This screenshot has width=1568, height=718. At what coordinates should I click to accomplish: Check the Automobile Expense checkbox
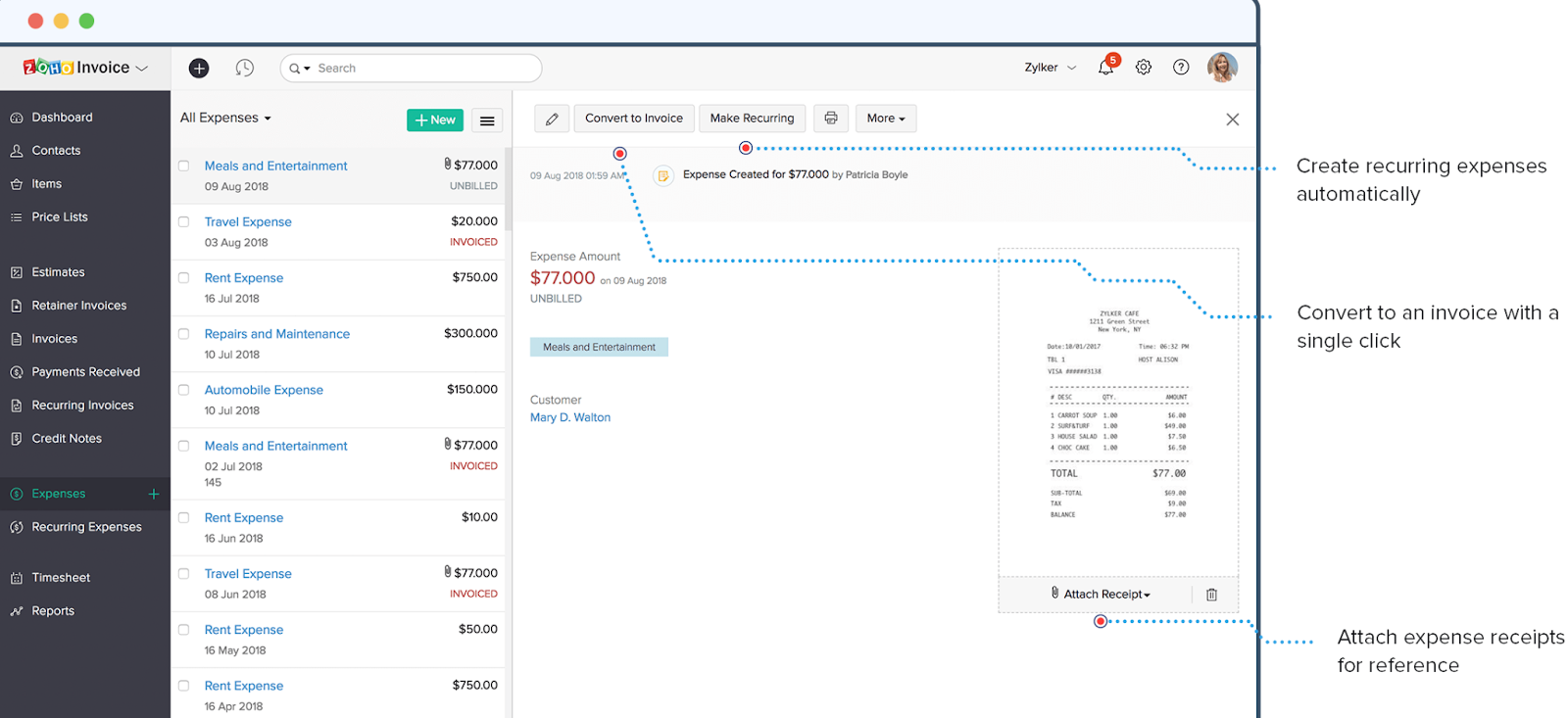tap(183, 389)
